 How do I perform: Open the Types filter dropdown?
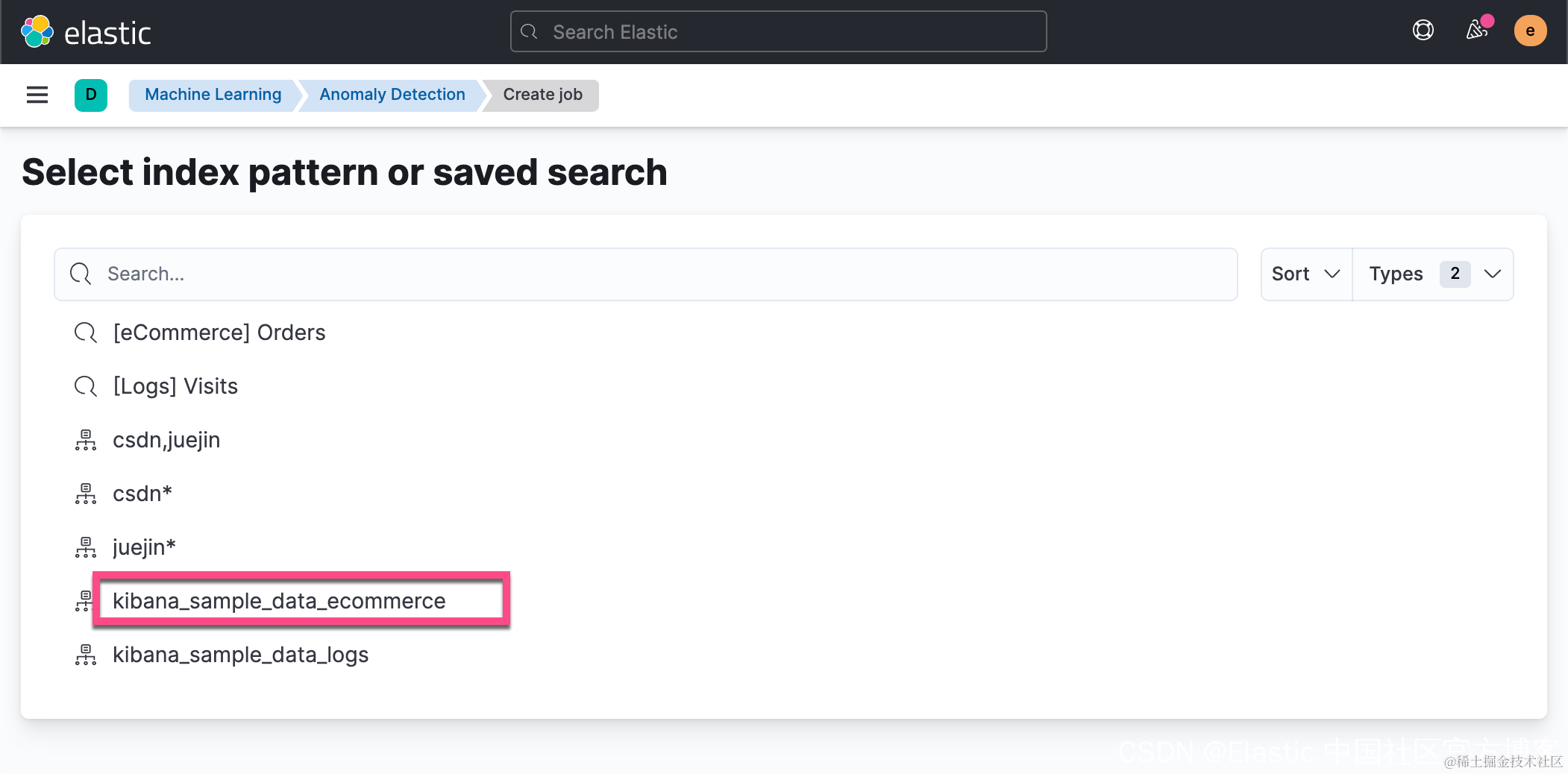pos(1433,274)
